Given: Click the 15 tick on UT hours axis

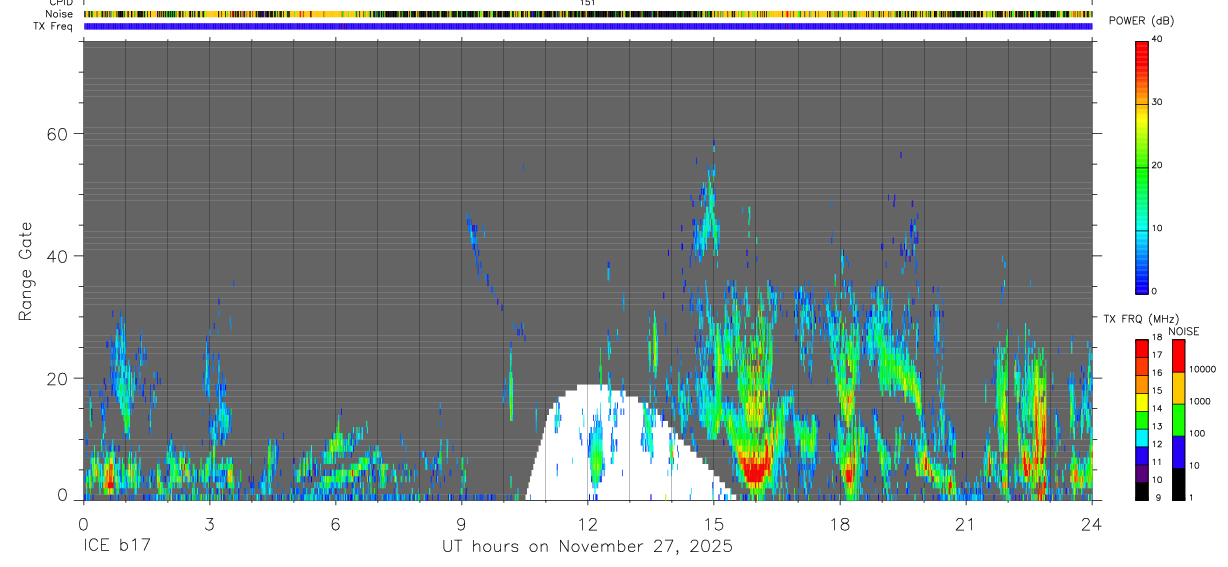Looking at the screenshot, I should 713,524.
